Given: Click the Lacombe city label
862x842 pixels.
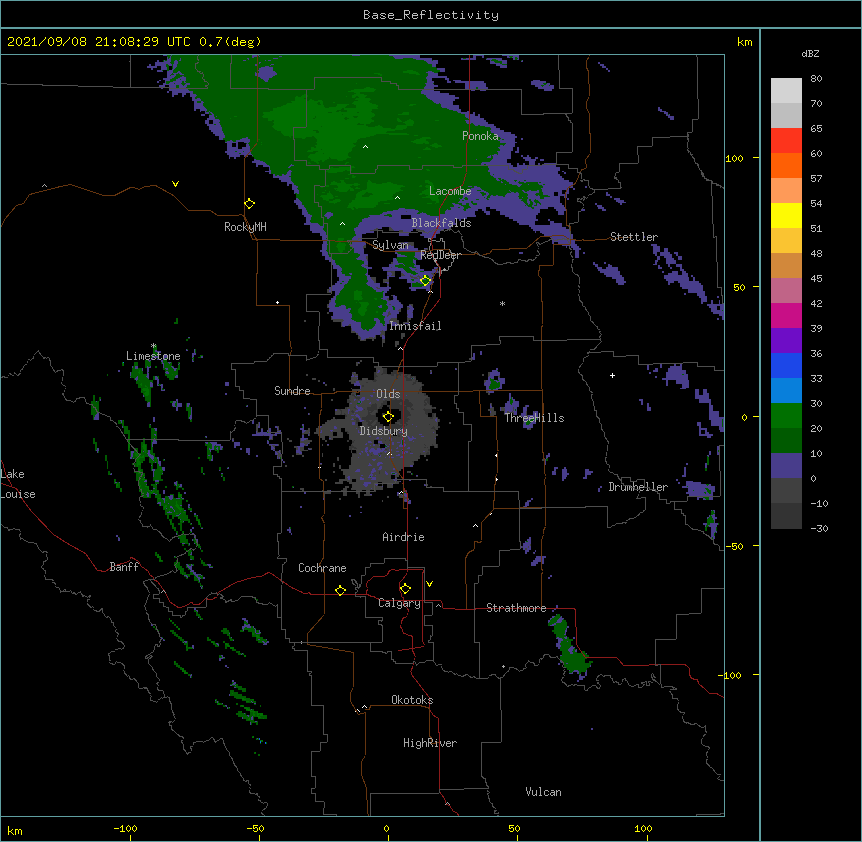Looking at the screenshot, I should click(x=450, y=191).
